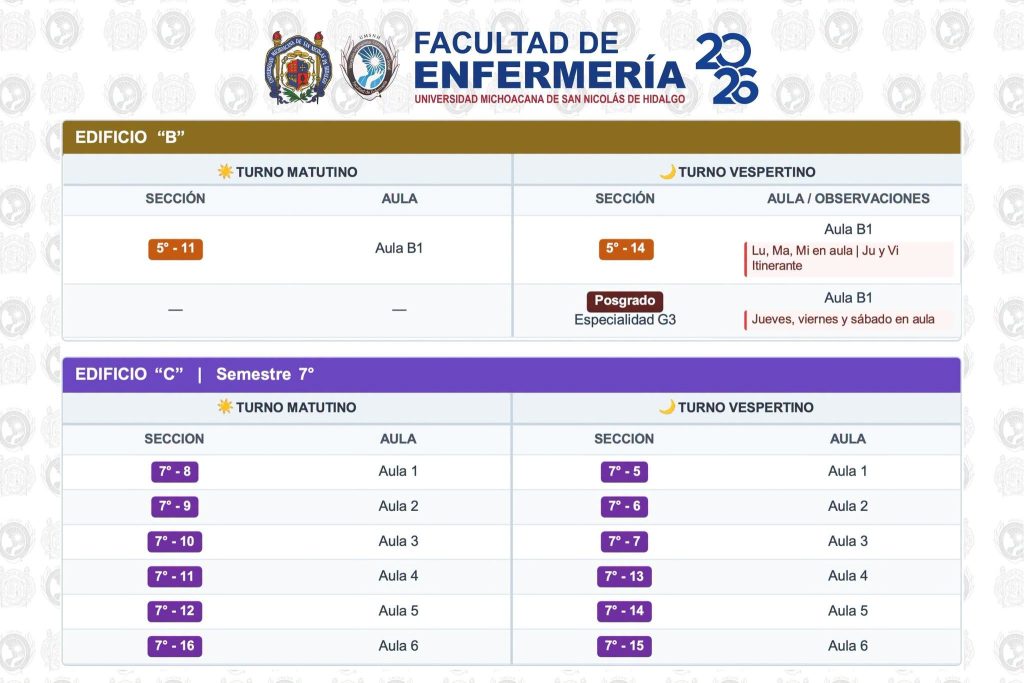Click the Especialidad G3 text
This screenshot has width=1024, height=683.
[625, 320]
